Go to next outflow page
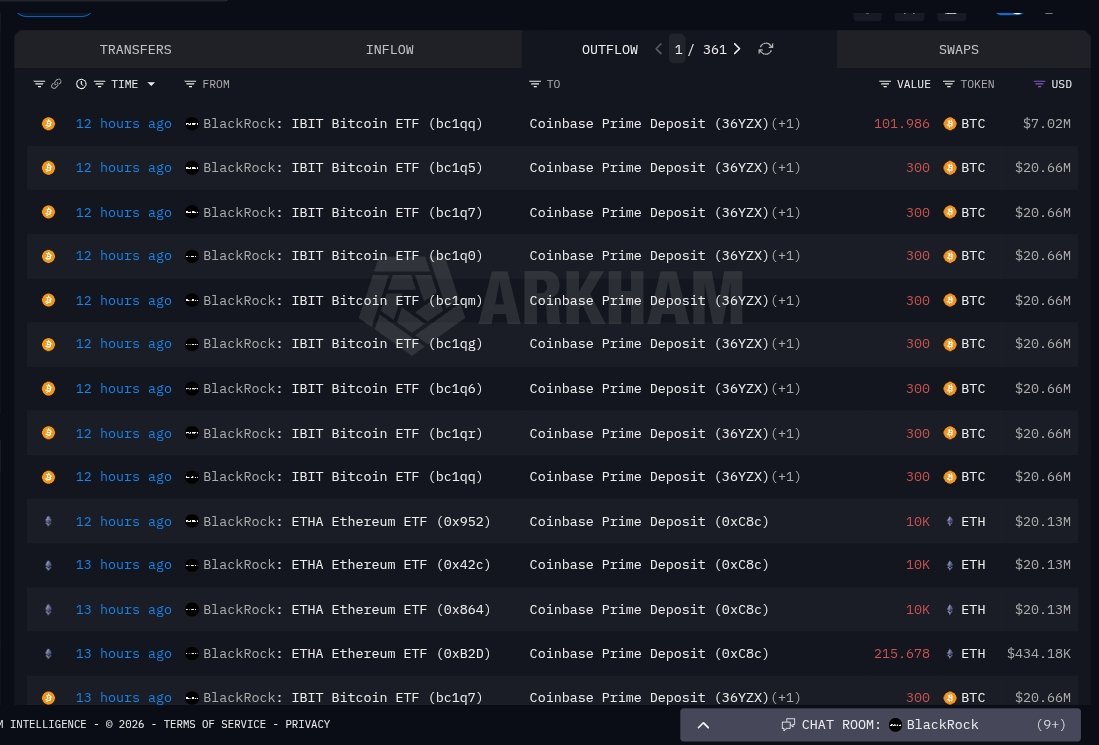Viewport: 1099px width, 745px height. click(737, 49)
